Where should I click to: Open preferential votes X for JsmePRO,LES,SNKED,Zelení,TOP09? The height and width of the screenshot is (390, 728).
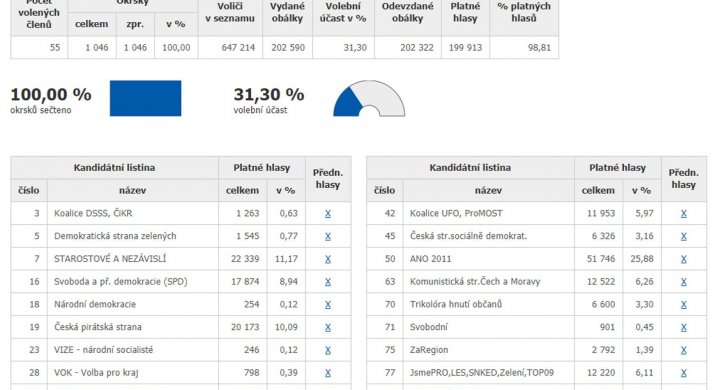pyautogui.click(x=683, y=373)
